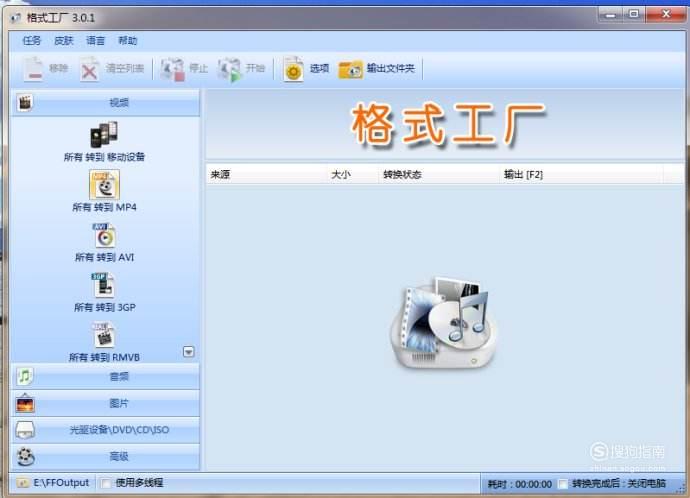The height and width of the screenshot is (498, 690).
Task: Click the 所有 转到 移动设备 label
Action: (104, 157)
